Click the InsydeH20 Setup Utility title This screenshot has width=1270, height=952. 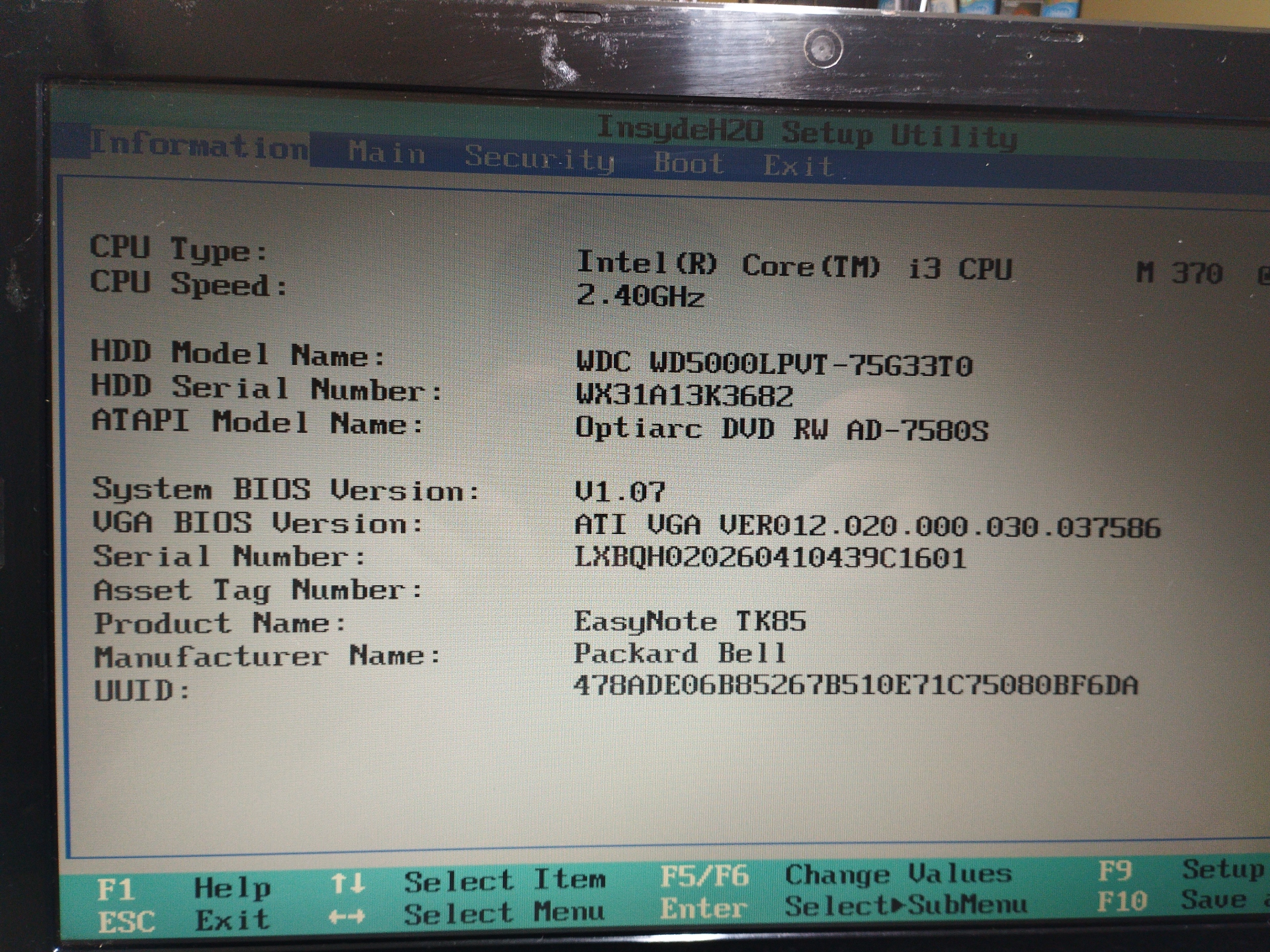point(806,134)
